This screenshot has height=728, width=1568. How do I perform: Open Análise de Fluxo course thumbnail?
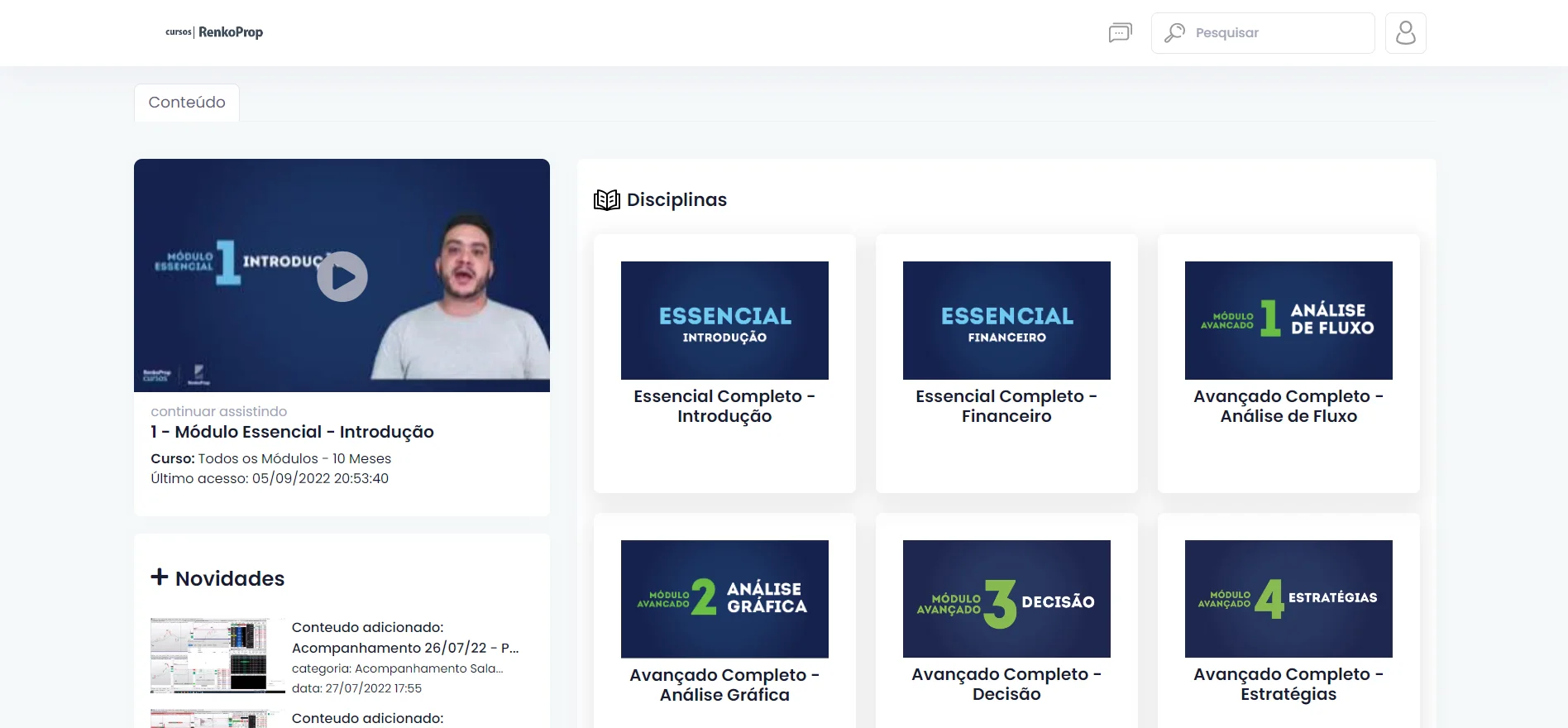click(1288, 320)
